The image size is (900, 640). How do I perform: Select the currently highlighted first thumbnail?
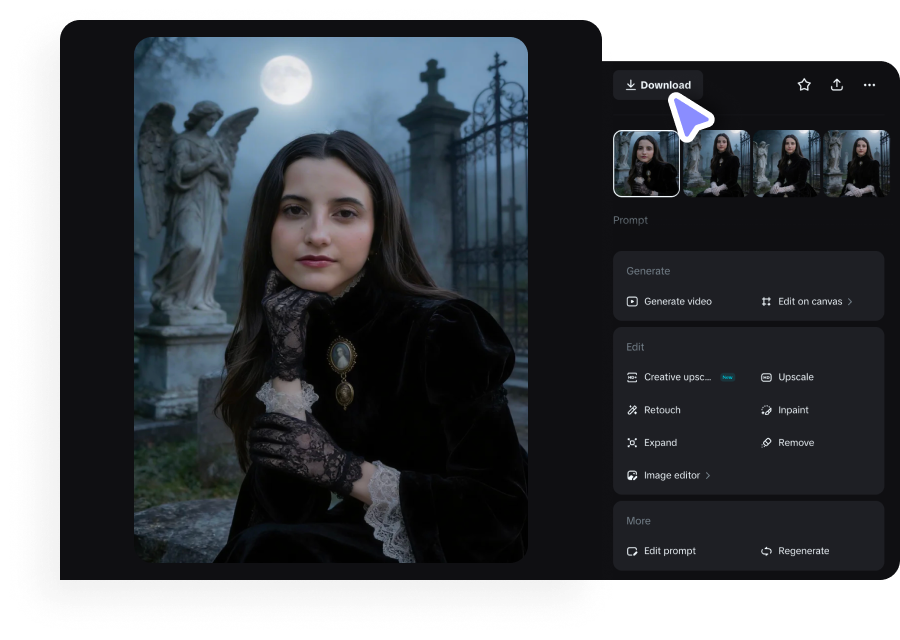(x=645, y=163)
